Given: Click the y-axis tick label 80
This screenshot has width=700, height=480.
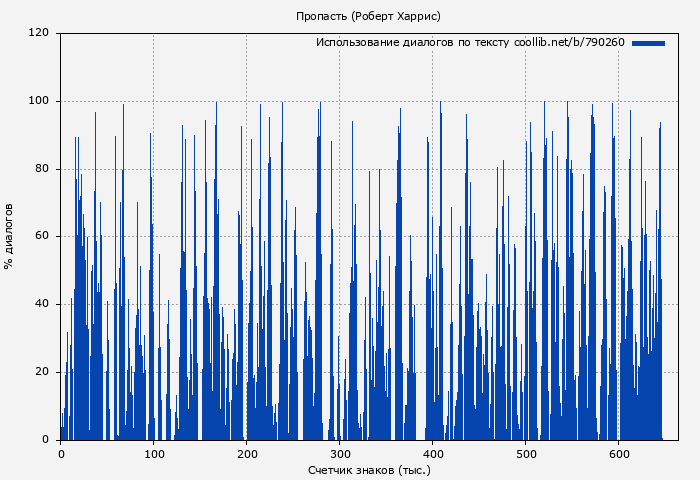Looking at the screenshot, I should click(42, 169).
